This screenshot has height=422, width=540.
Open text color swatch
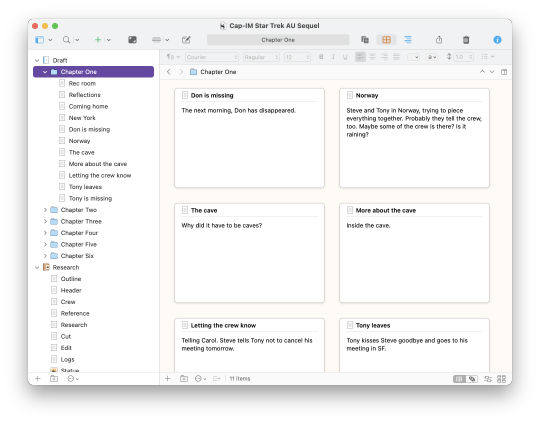pyautogui.click(x=413, y=57)
